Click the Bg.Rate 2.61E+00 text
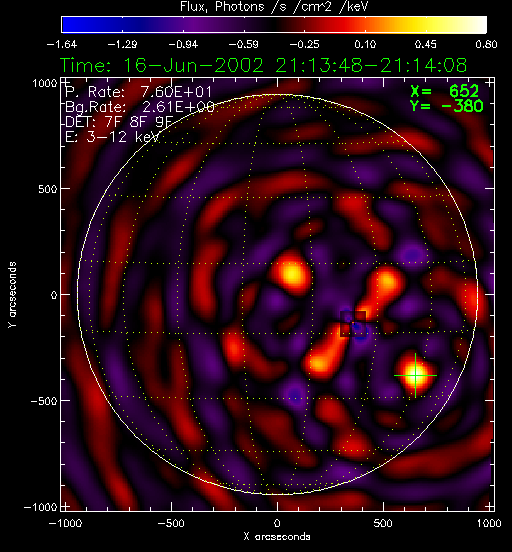 click(140, 107)
